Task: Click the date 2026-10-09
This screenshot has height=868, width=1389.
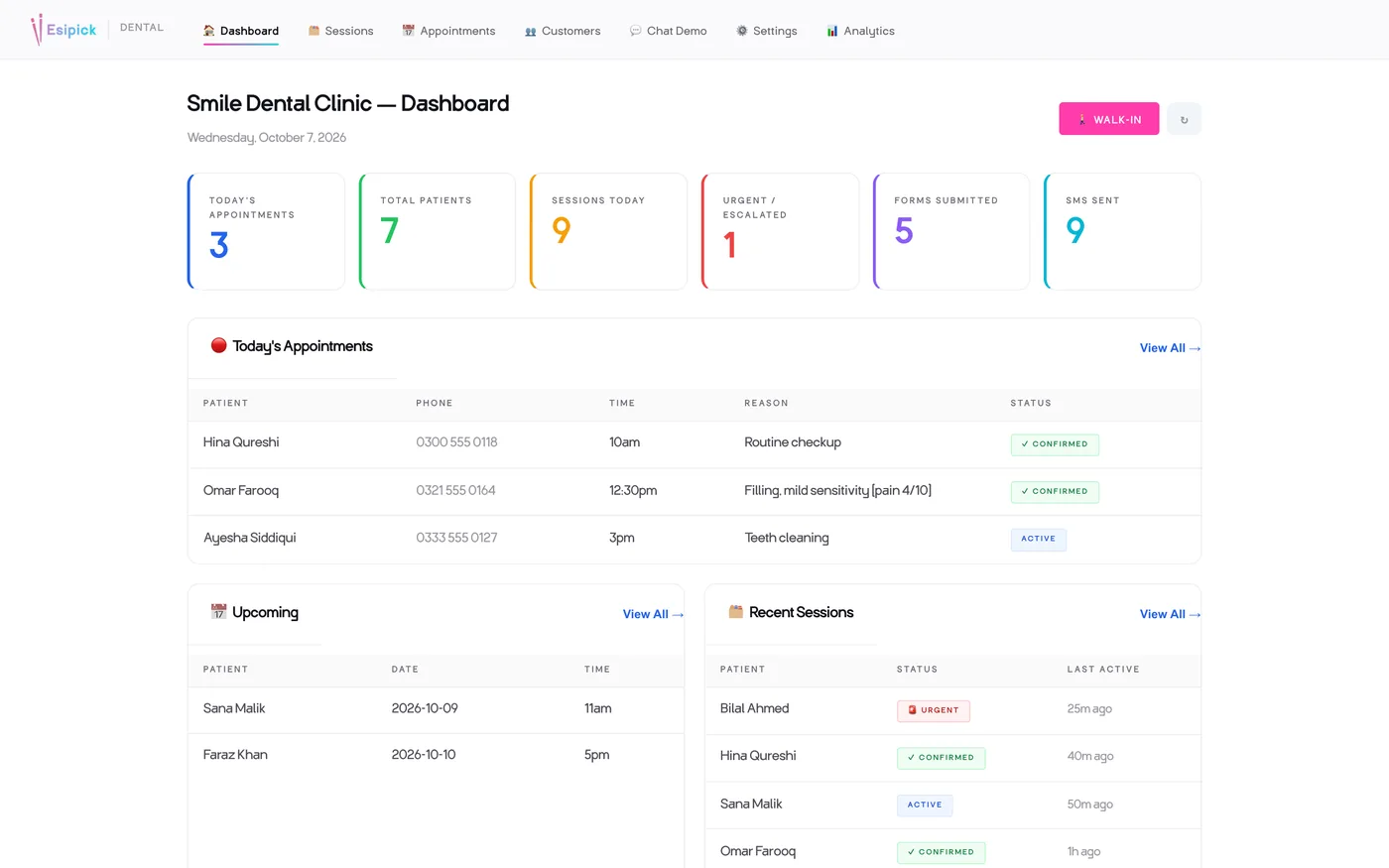Action: (x=425, y=708)
